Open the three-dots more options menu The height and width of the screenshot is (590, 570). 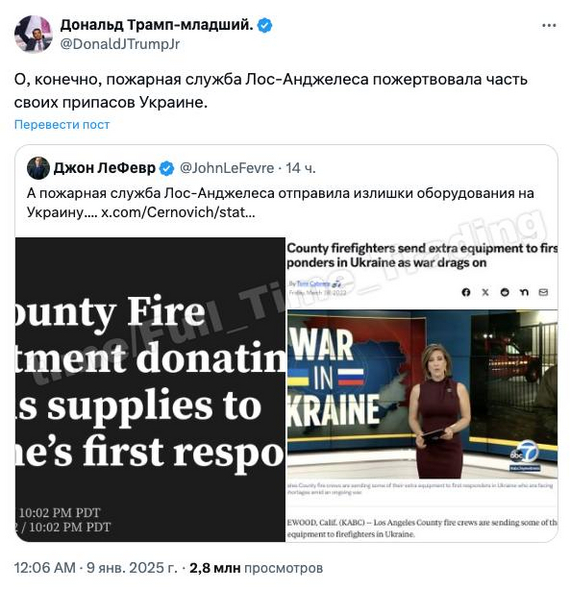point(549,26)
